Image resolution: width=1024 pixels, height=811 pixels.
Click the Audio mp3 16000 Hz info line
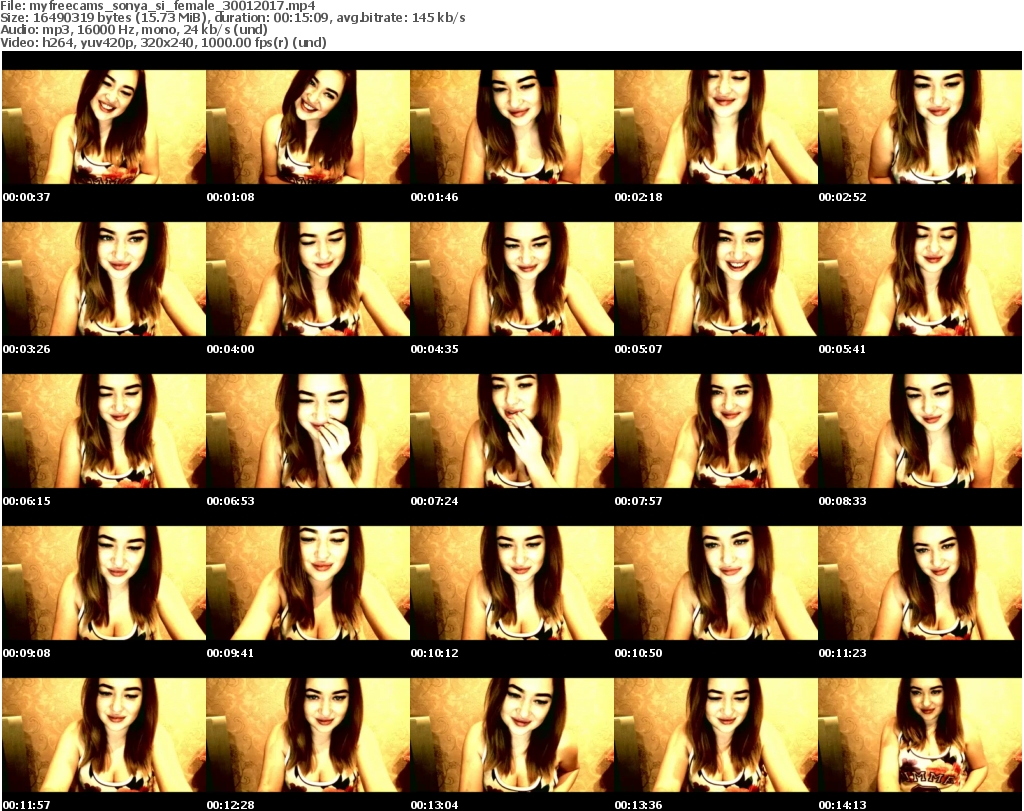(x=134, y=30)
